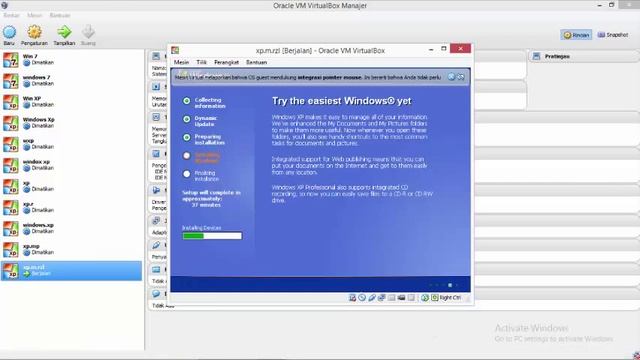Select the 'windows 7' virtual machine entry
Image resolution: width=640 pixels, height=360 pixels.
[x=71, y=81]
